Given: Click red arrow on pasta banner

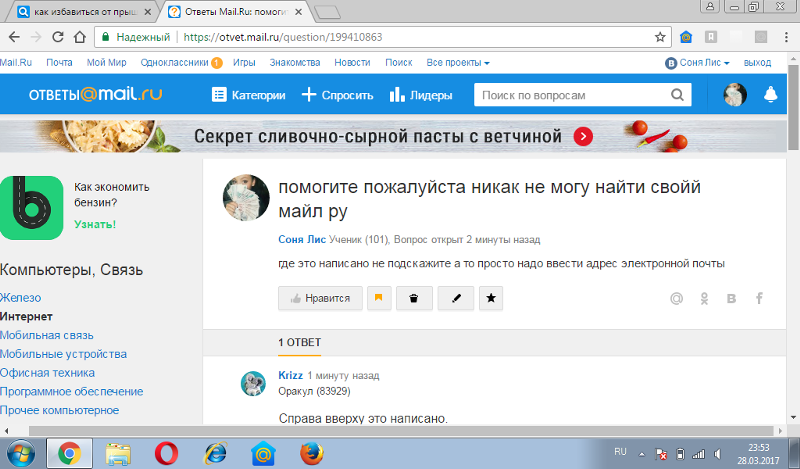Looking at the screenshot, I should (x=583, y=136).
